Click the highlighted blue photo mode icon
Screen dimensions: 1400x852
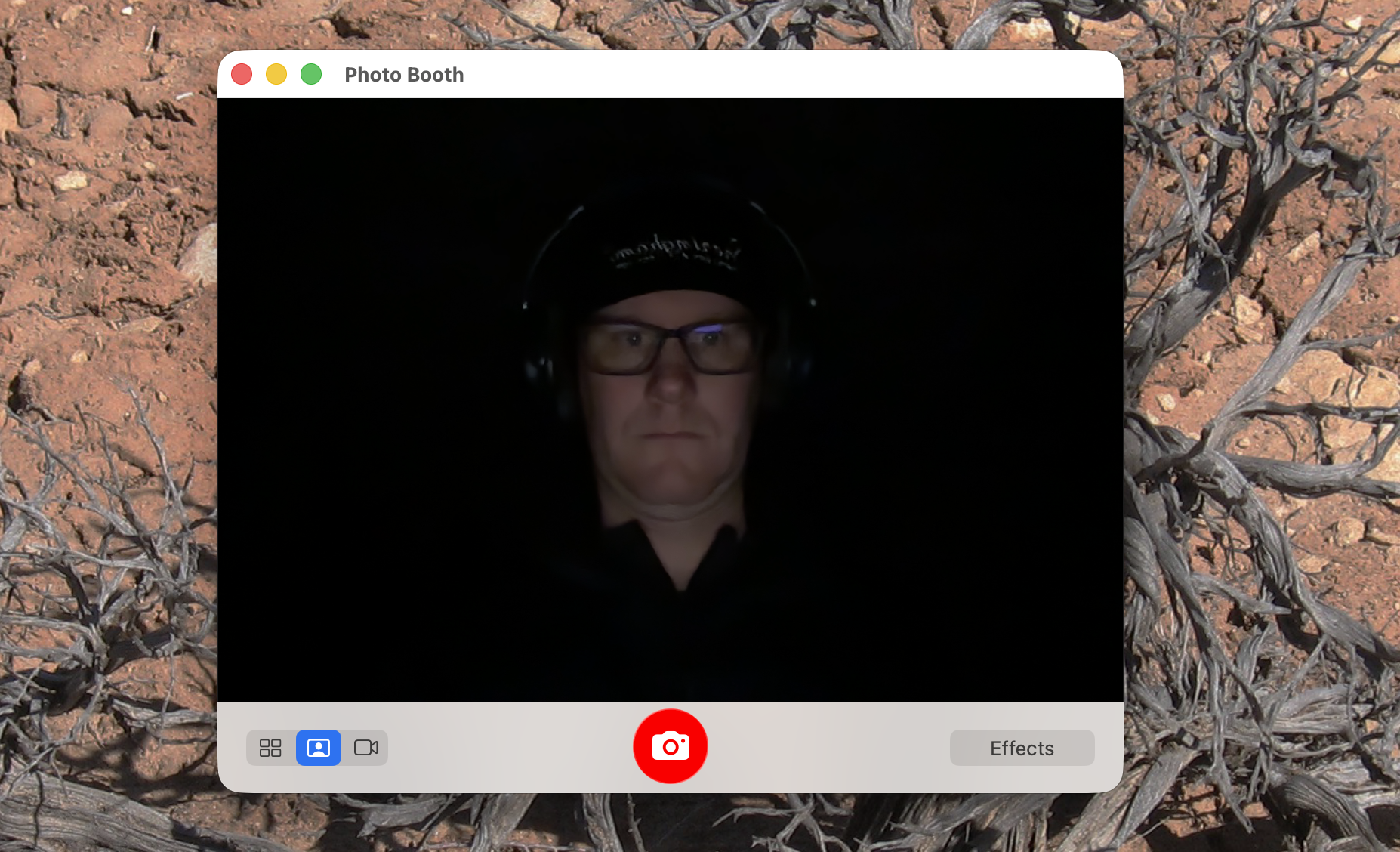pos(318,748)
